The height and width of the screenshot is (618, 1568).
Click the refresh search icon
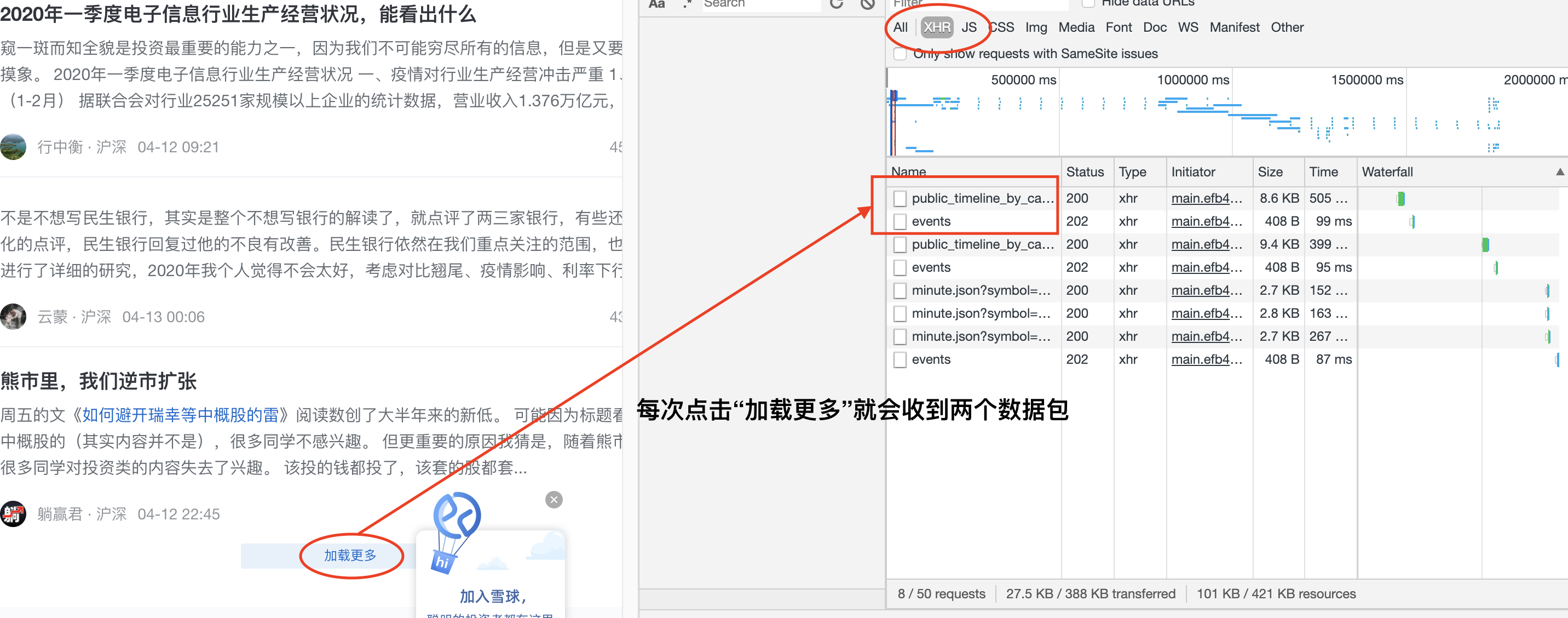837,3
